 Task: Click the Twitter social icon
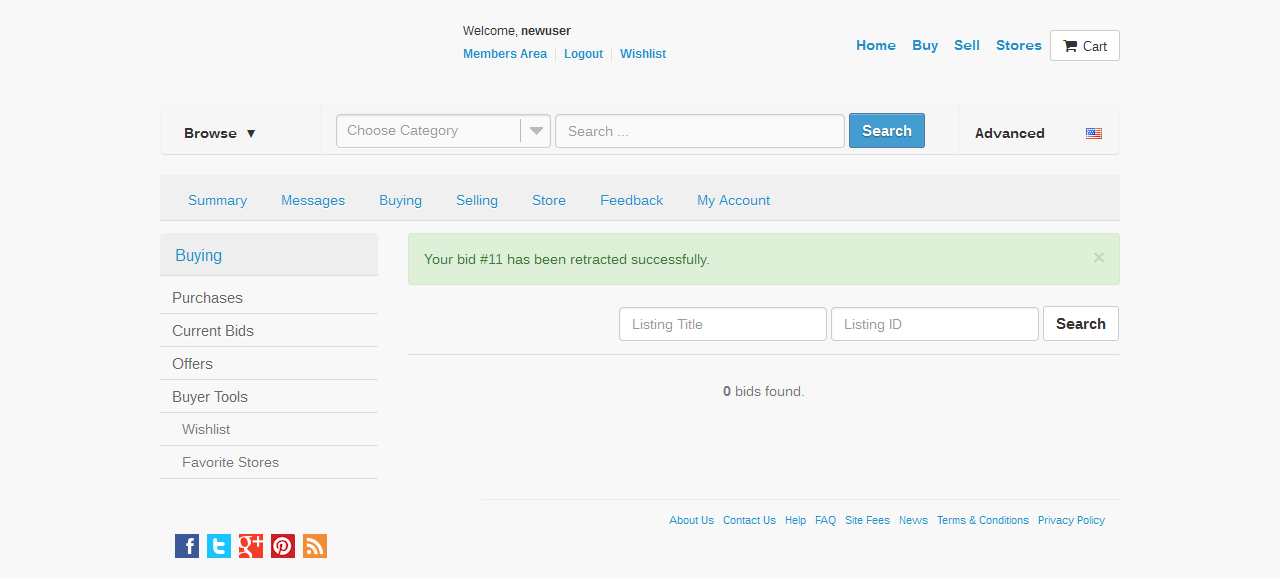point(219,546)
